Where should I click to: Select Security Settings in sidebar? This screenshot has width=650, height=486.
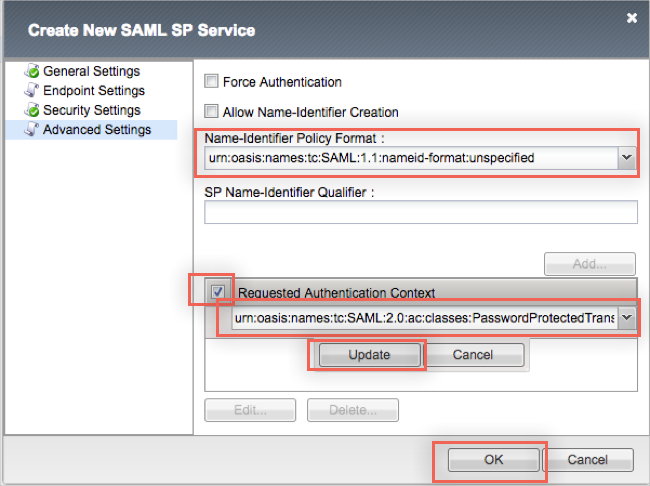[91, 110]
